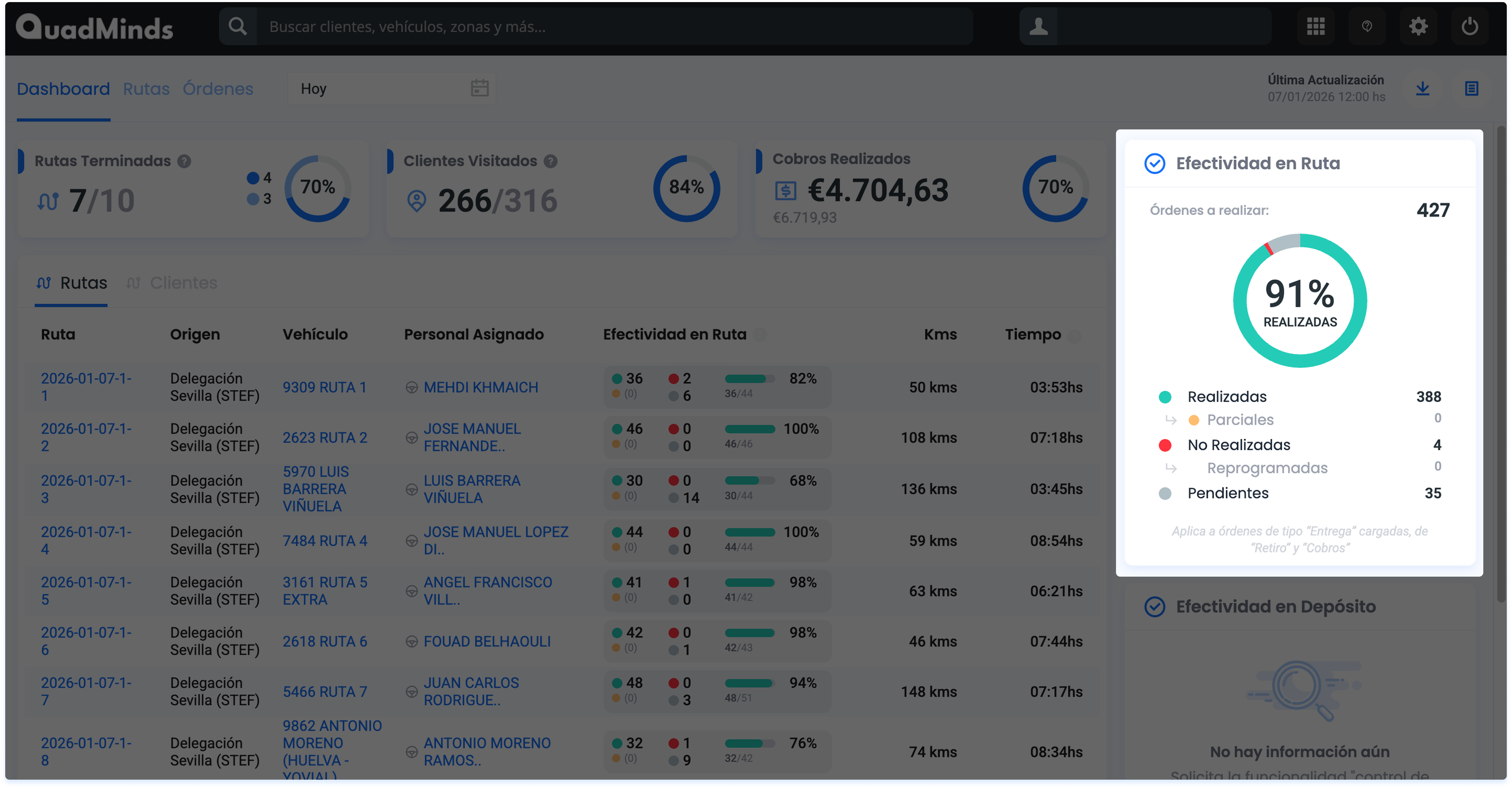Click the calendar icon in date field

(x=479, y=89)
